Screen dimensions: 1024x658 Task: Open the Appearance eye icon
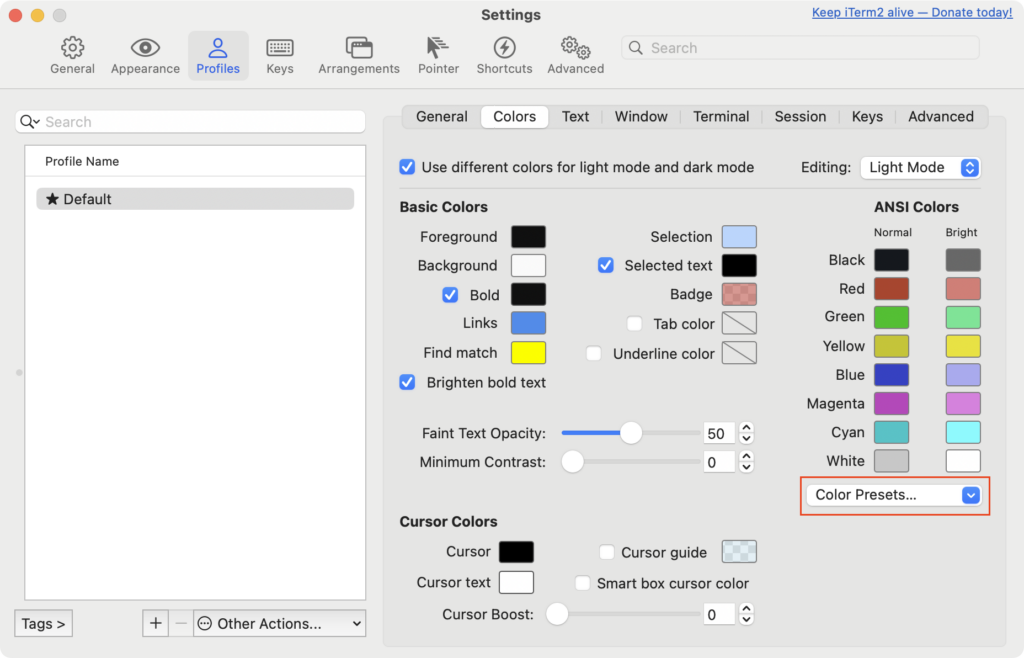pyautogui.click(x=145, y=48)
